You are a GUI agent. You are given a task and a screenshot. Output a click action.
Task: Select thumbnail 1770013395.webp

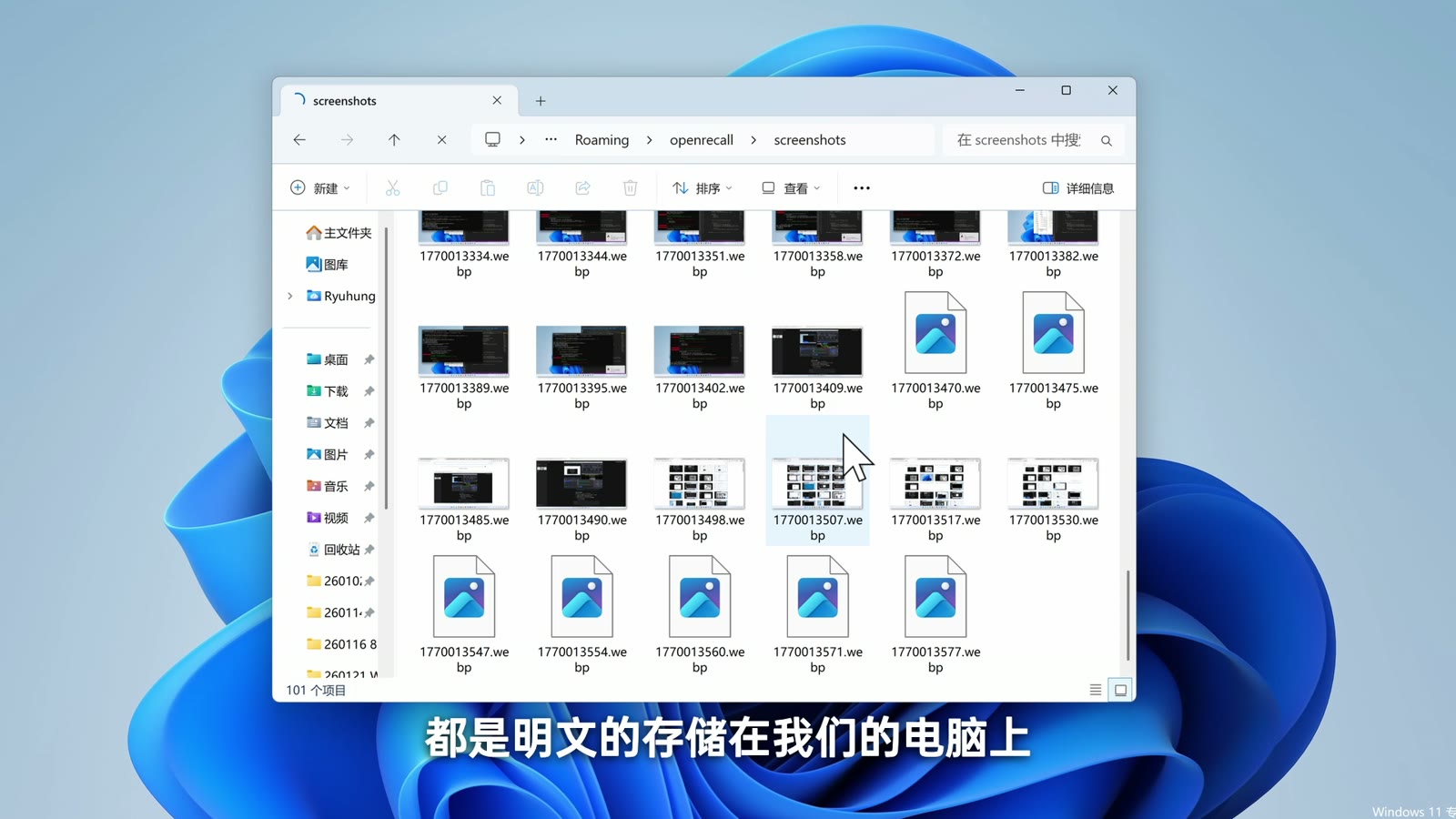[581, 351]
